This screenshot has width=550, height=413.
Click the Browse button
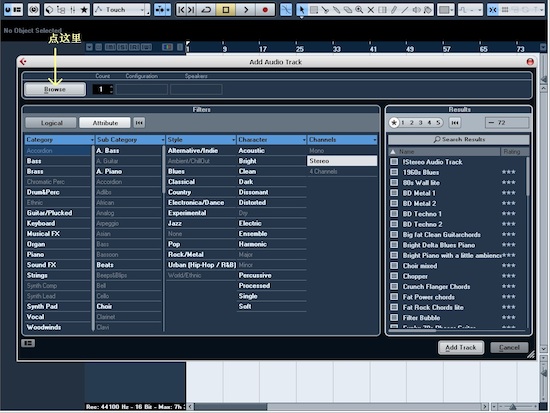click(55, 89)
